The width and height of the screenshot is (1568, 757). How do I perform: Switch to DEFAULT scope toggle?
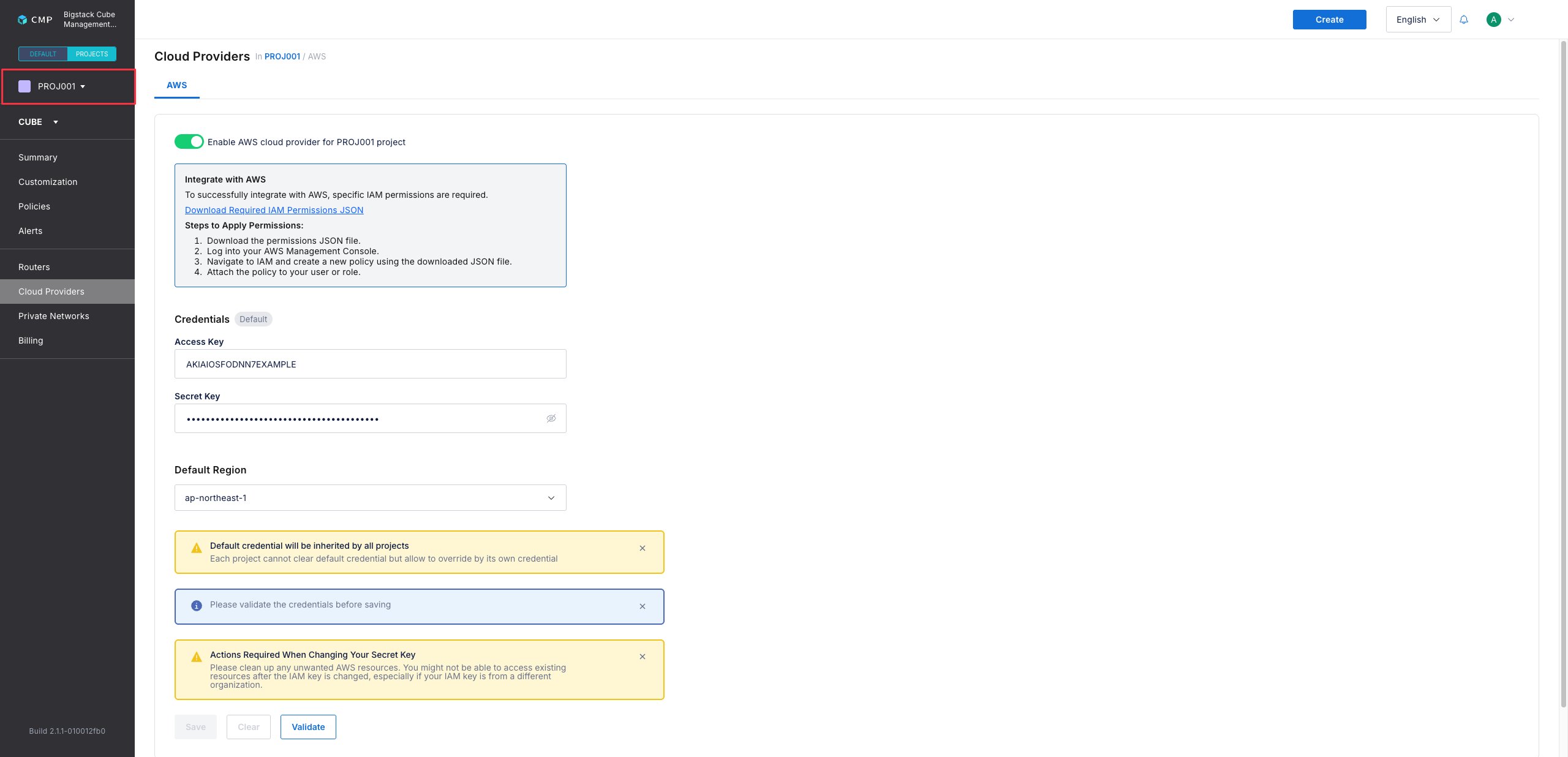point(43,54)
